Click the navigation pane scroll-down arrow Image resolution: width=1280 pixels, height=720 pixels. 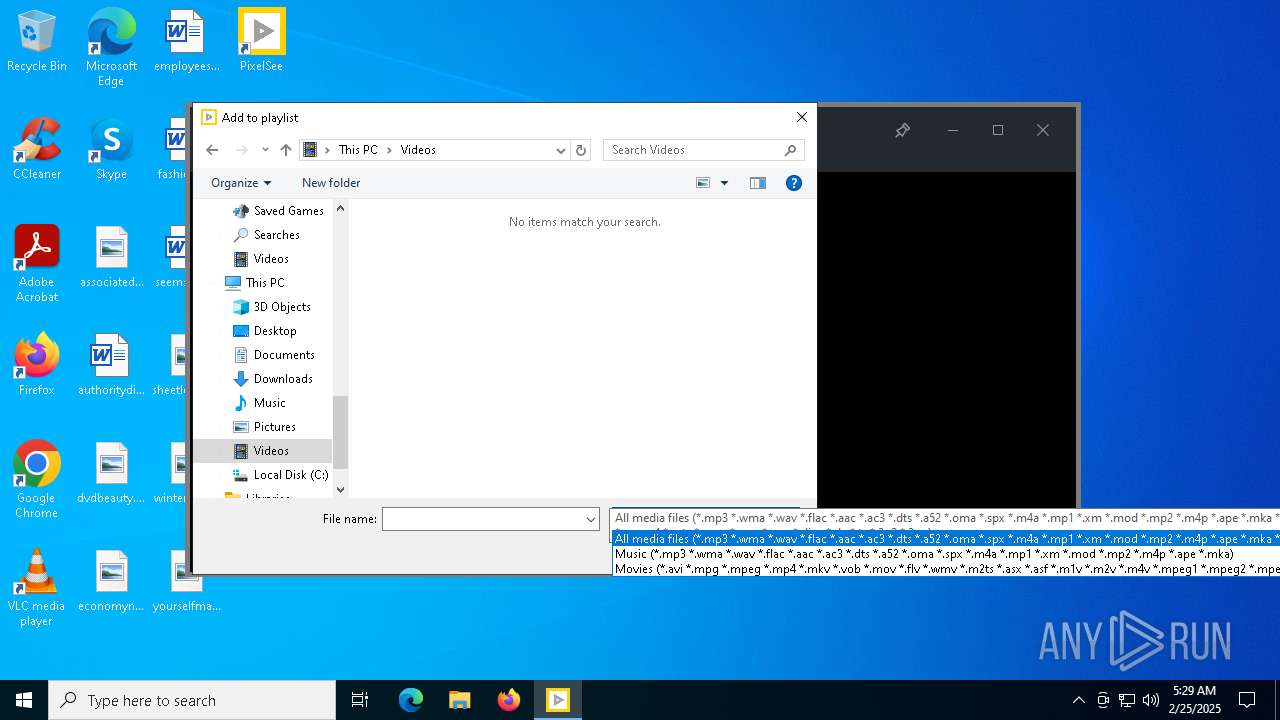pyautogui.click(x=340, y=489)
